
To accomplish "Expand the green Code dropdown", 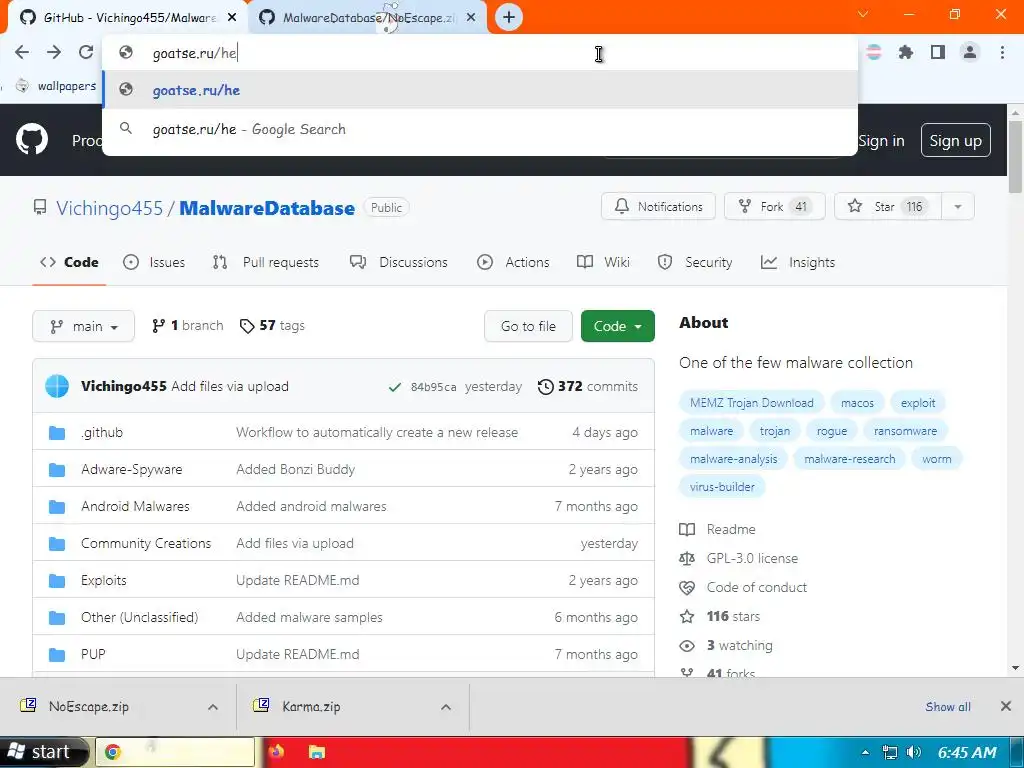I will (x=617, y=326).
